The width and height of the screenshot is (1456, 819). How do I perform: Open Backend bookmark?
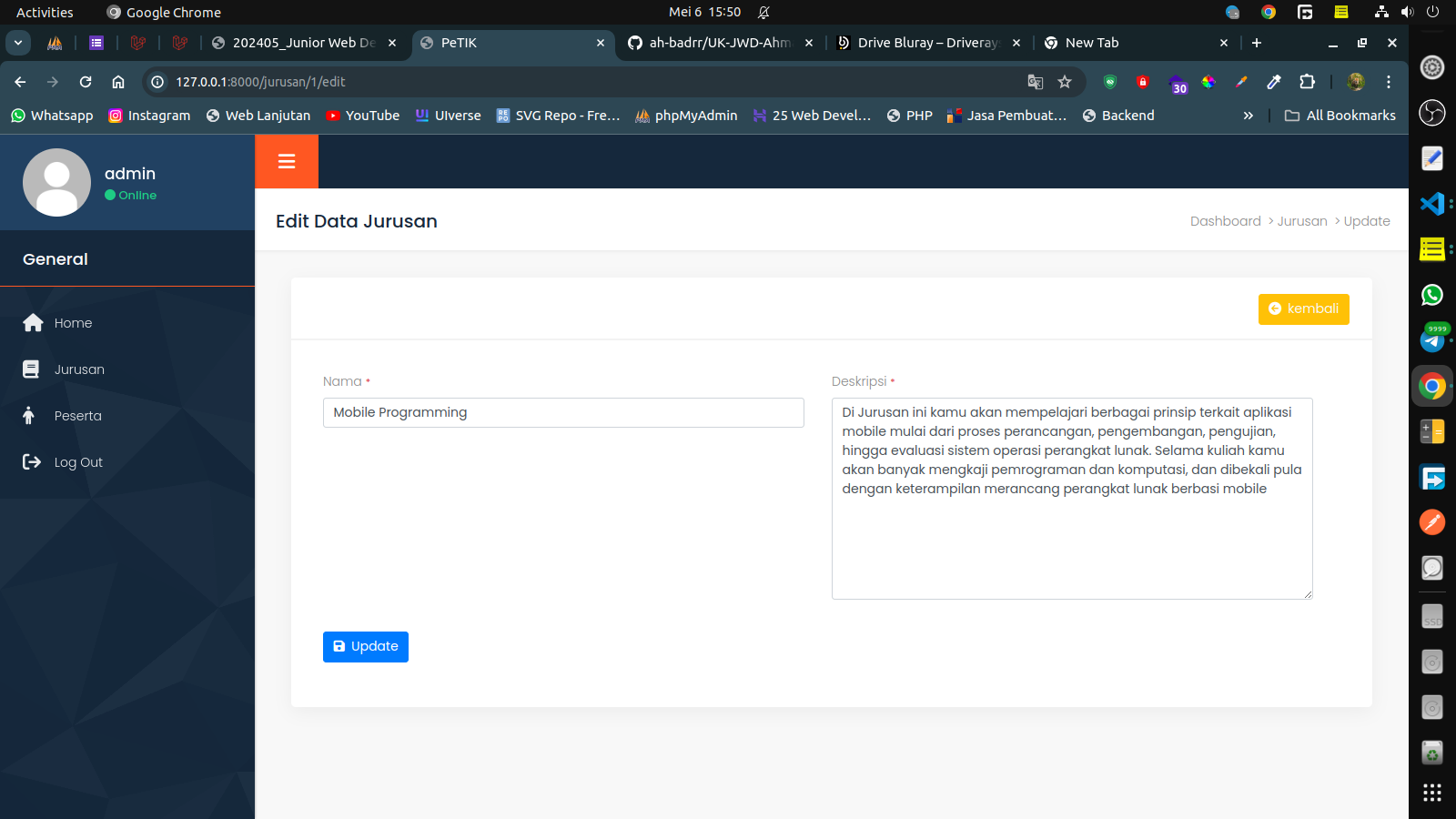[x=1118, y=116]
